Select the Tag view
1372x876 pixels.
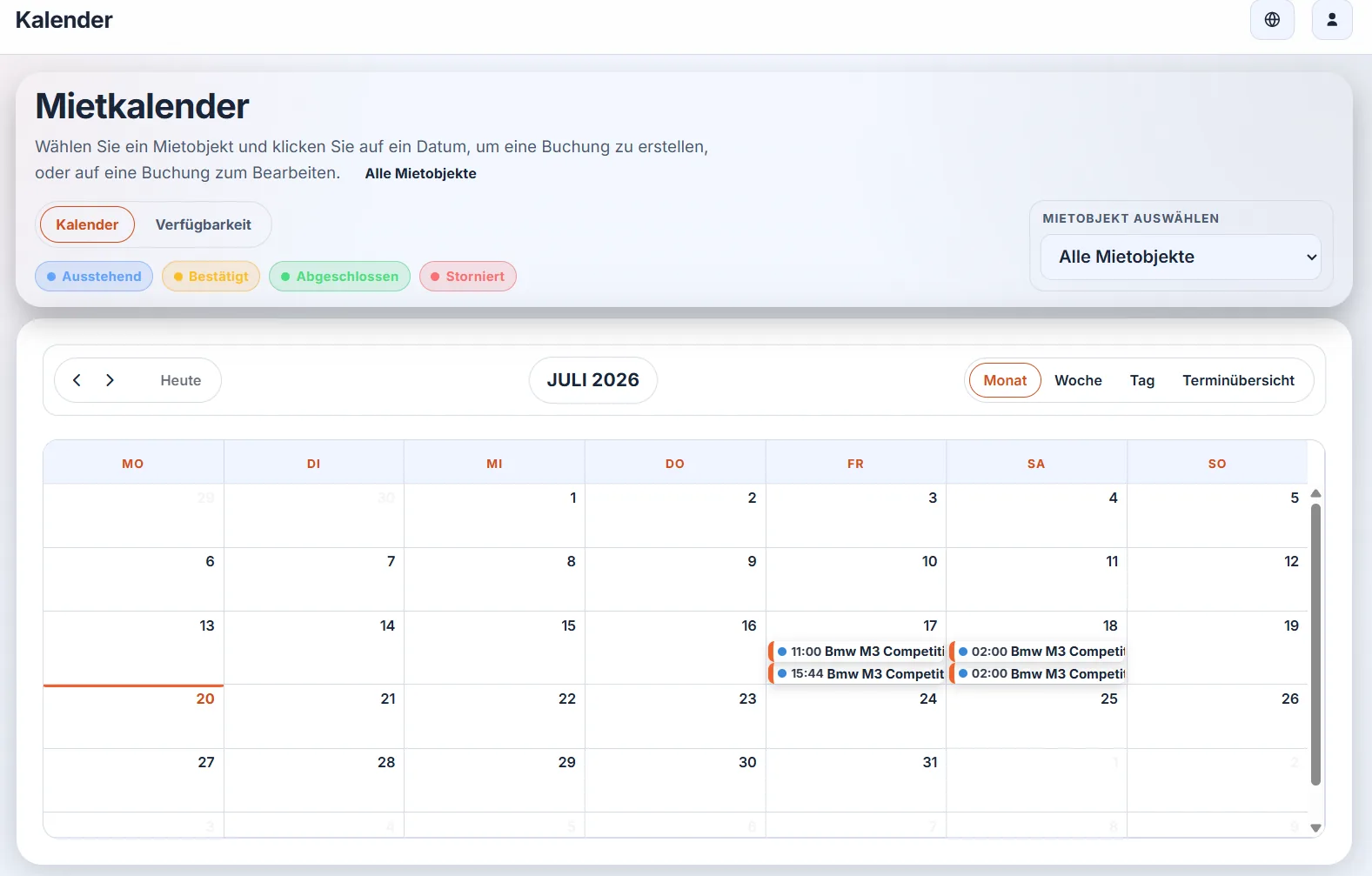[x=1142, y=380]
